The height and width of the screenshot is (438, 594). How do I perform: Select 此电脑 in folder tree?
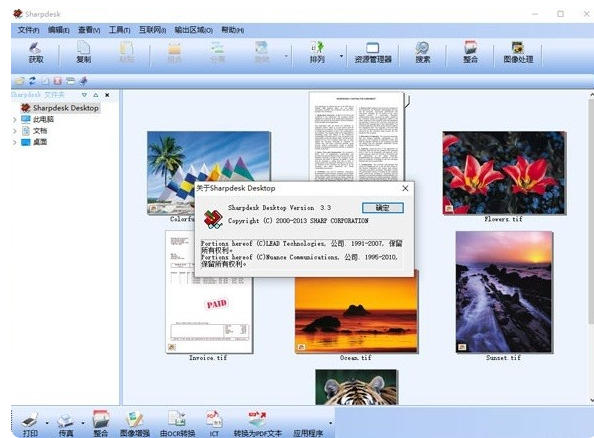38,119
